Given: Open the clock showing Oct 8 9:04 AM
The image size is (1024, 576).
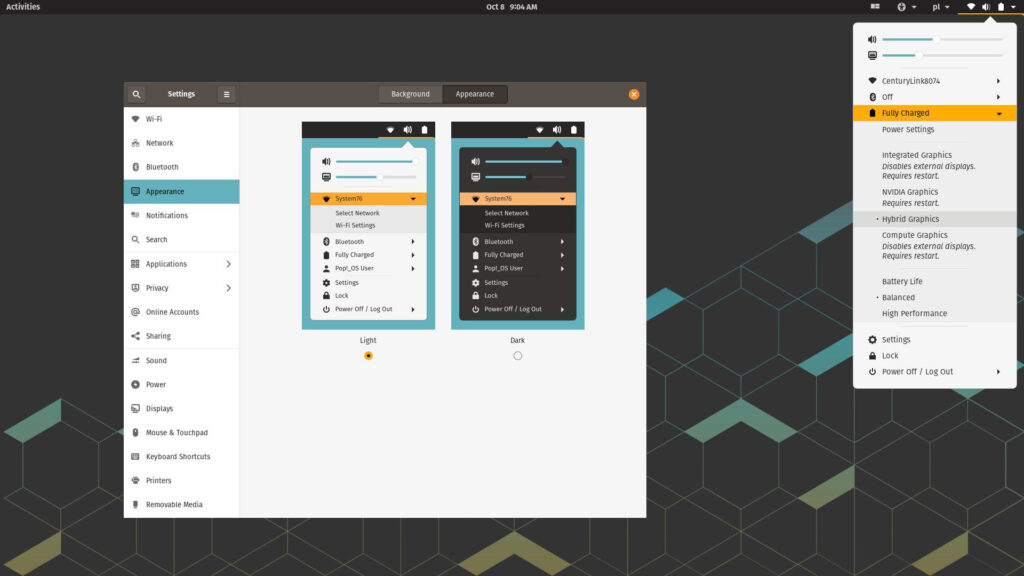Looking at the screenshot, I should click(512, 7).
